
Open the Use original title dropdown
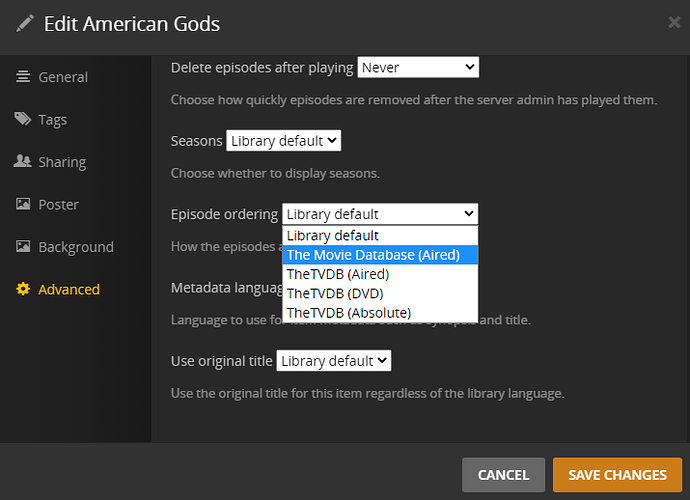[334, 360]
